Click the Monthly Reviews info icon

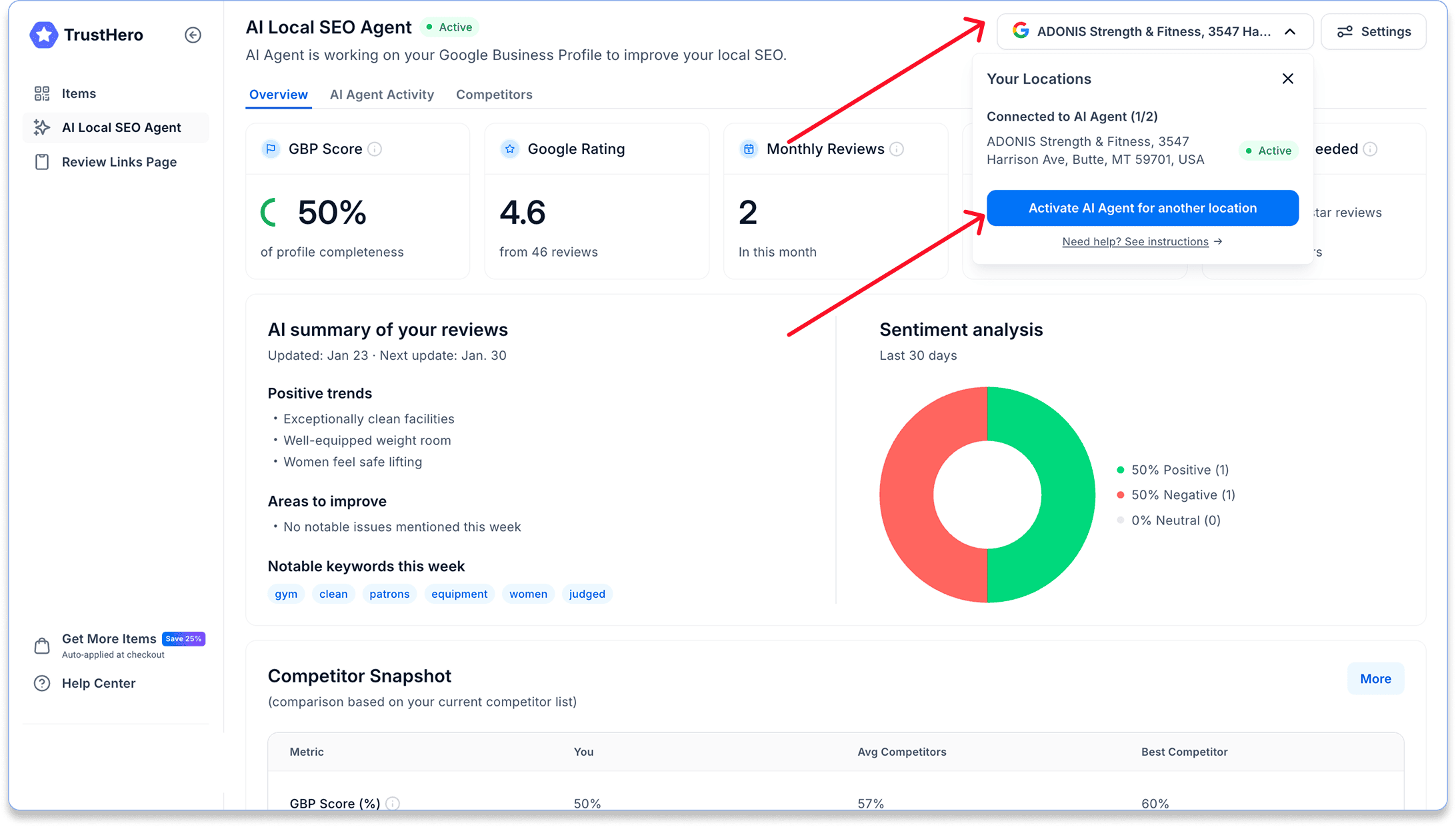coord(897,149)
